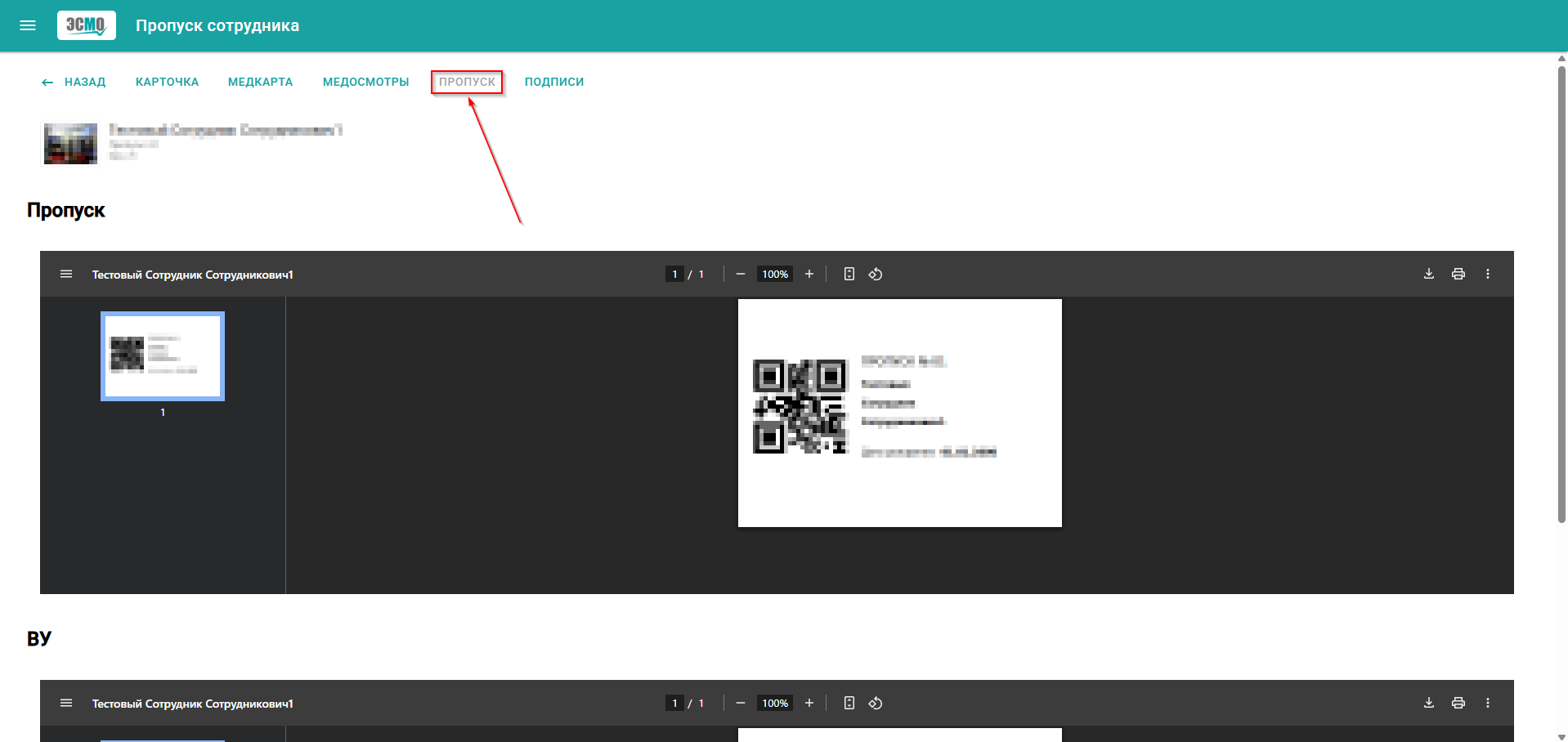Viewport: 1568px width, 742px height.
Task: Click the employee photo thumbnail
Action: click(70, 143)
